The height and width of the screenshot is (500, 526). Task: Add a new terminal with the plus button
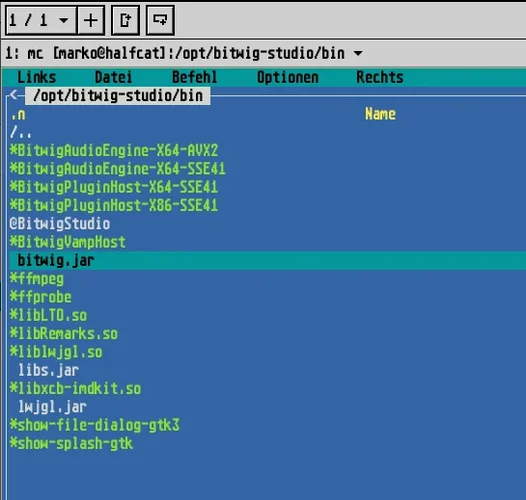(91, 20)
